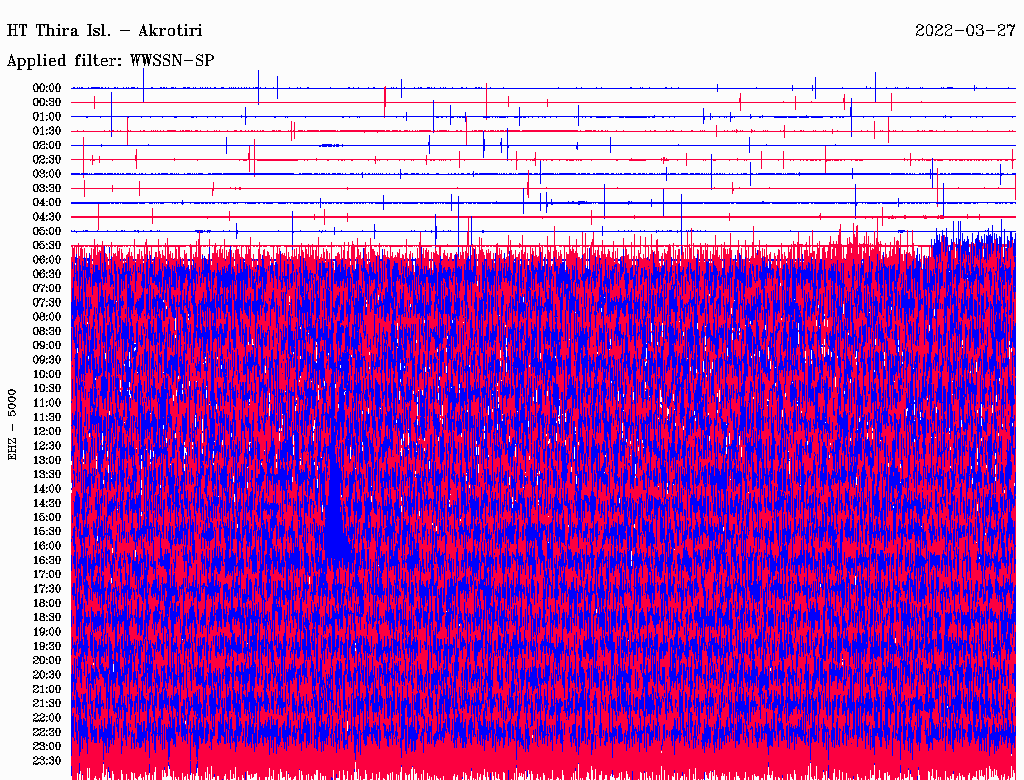Viewport: 1024px width, 780px height.
Task: Select the 05:30 time label
Action: click(x=47, y=246)
